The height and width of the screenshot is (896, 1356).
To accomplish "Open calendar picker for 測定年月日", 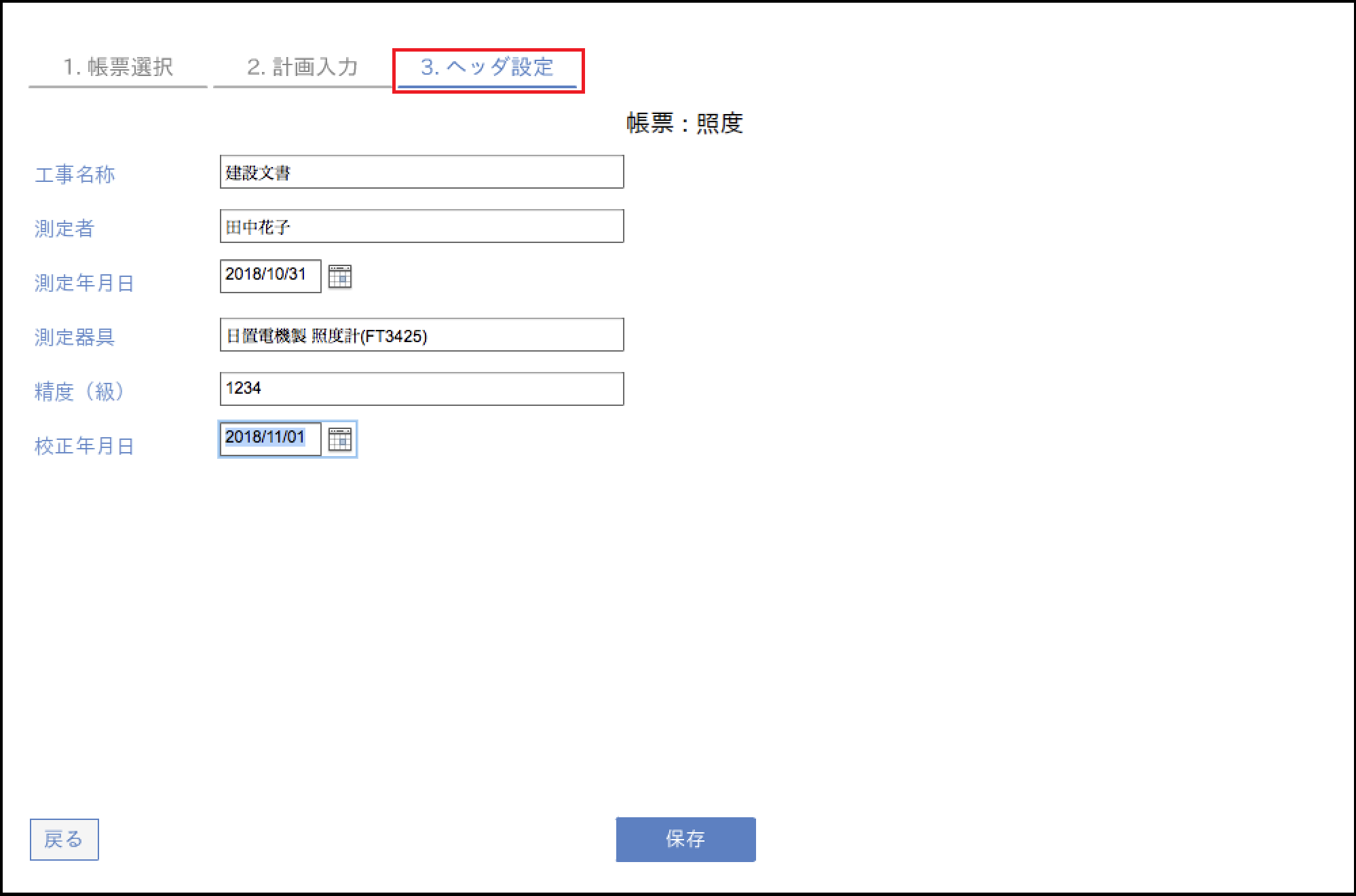I will pos(339,276).
